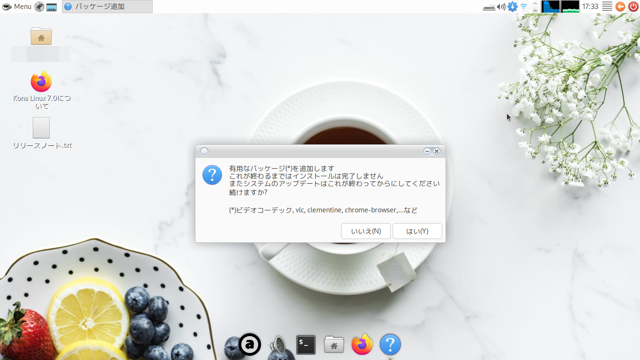Open the home folder file manager in dock

[334, 344]
